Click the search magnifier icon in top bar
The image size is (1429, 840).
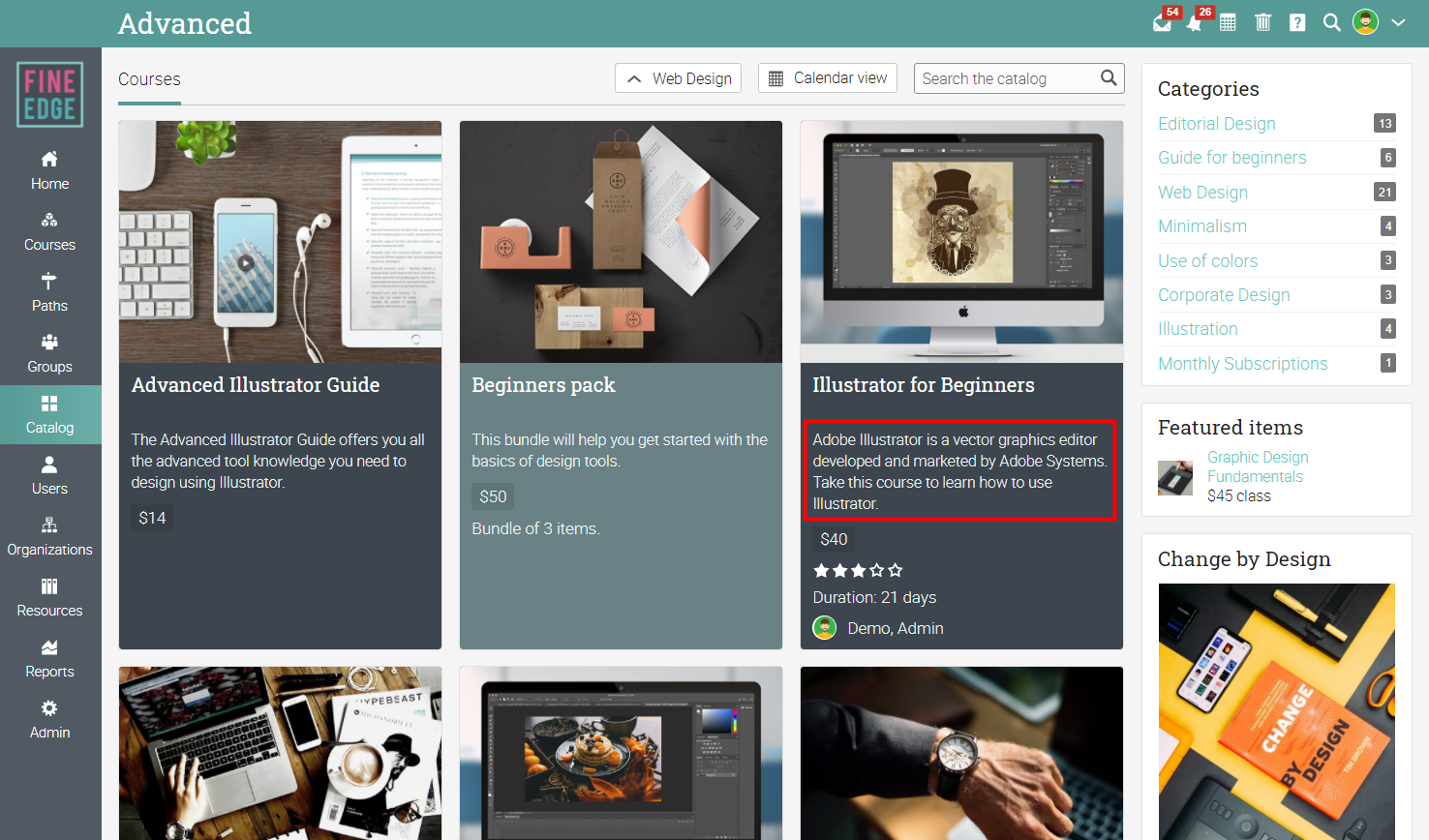pos(1332,22)
